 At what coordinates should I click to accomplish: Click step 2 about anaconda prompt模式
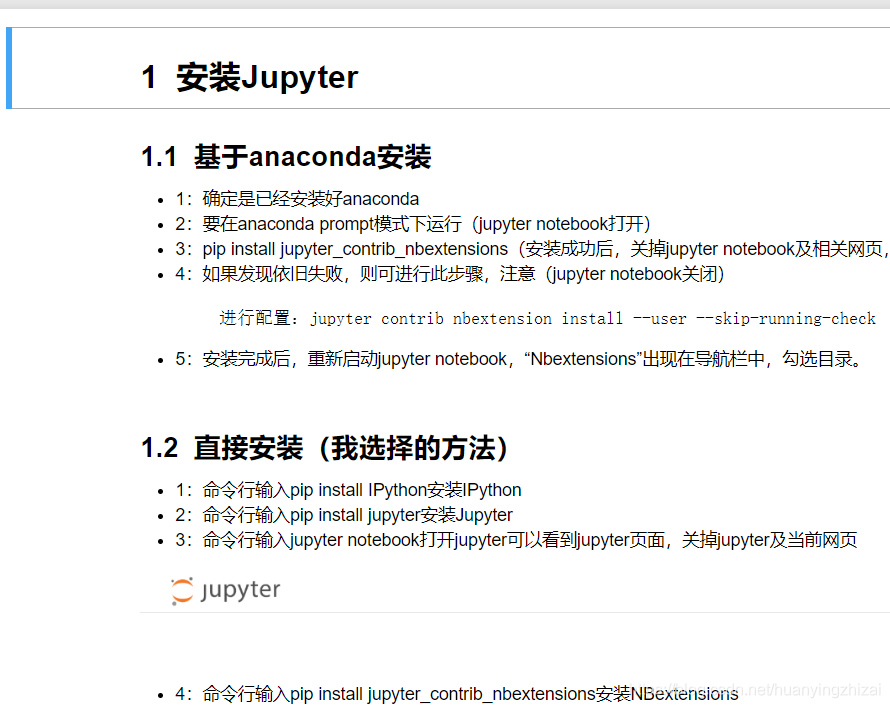click(x=413, y=224)
